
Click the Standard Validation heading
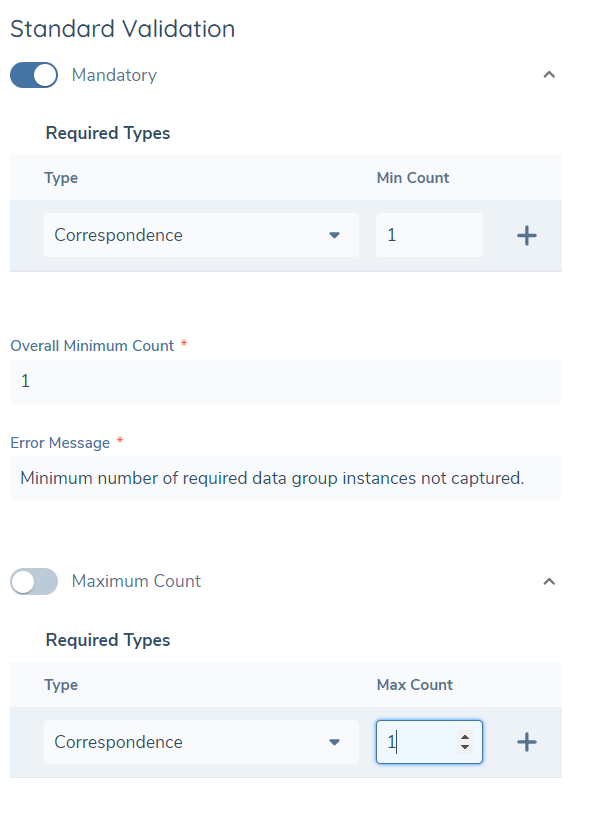pyautogui.click(x=122, y=29)
